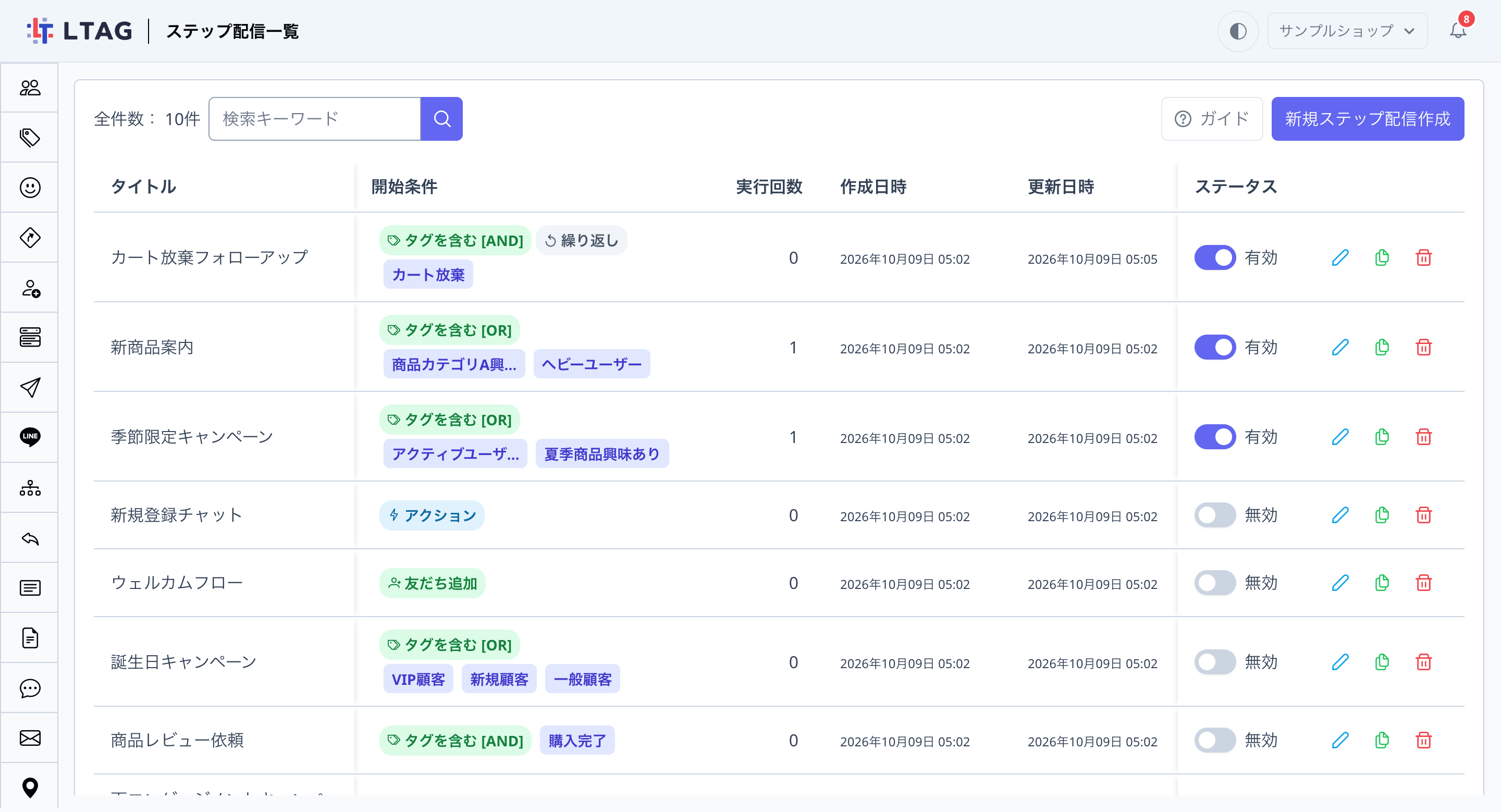Disable カート放棄フォローアップ status toggle
The image size is (1501, 812).
pos(1215,257)
